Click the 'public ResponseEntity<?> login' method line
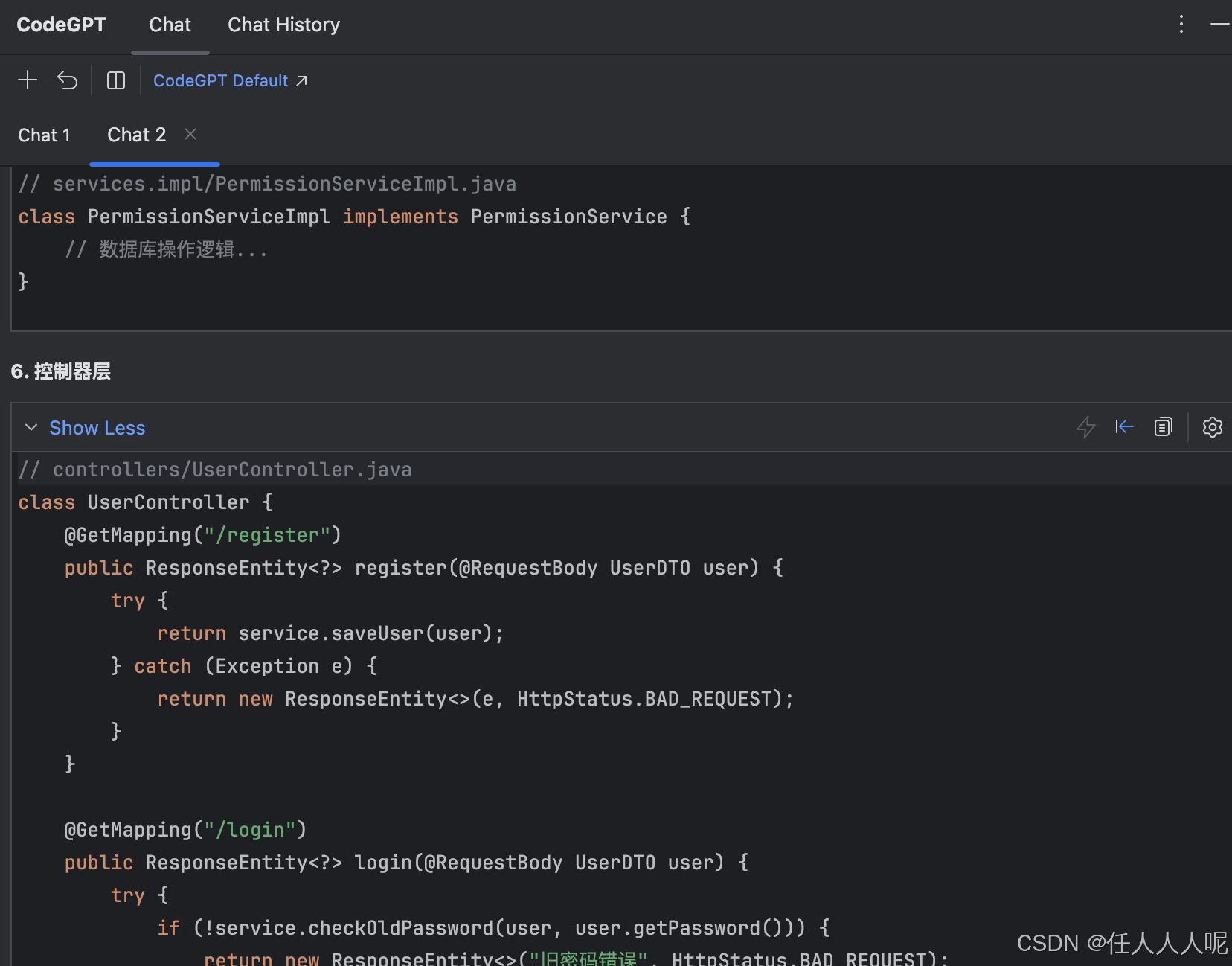Image resolution: width=1232 pixels, height=966 pixels. pos(407,863)
